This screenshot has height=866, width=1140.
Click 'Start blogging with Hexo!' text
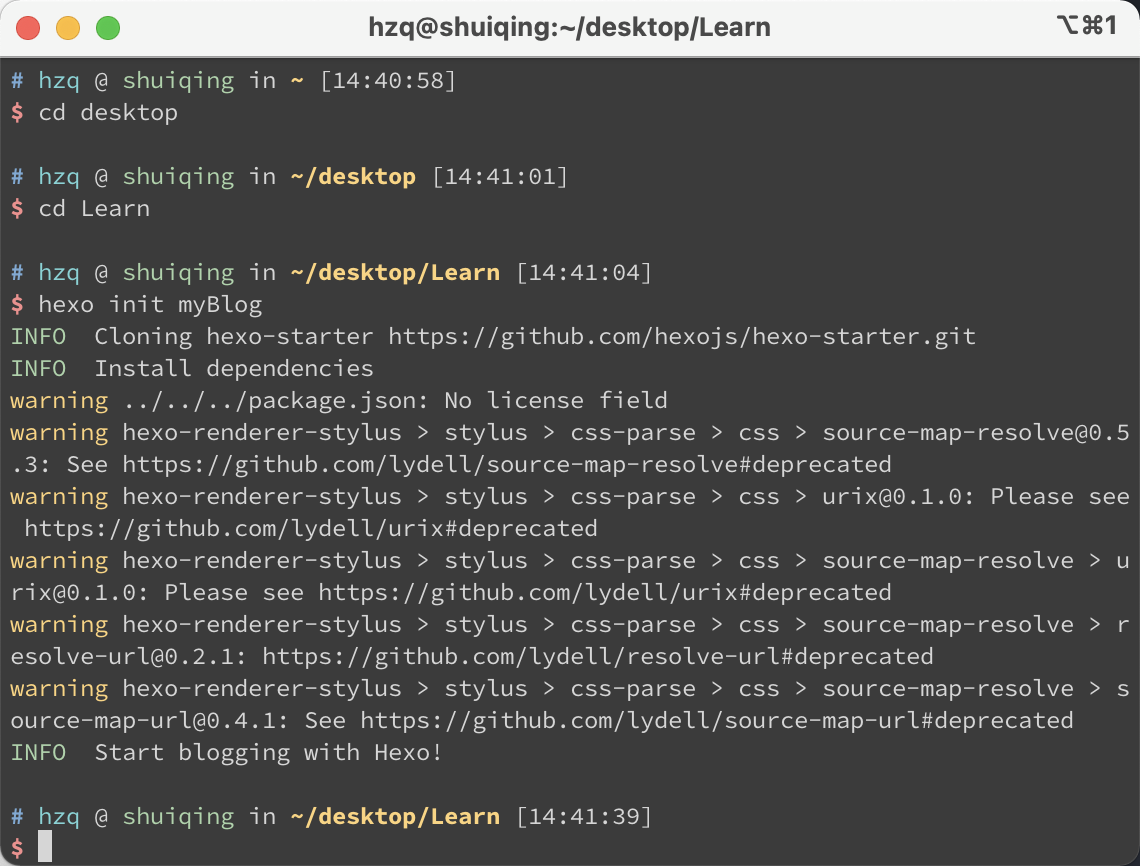268,753
